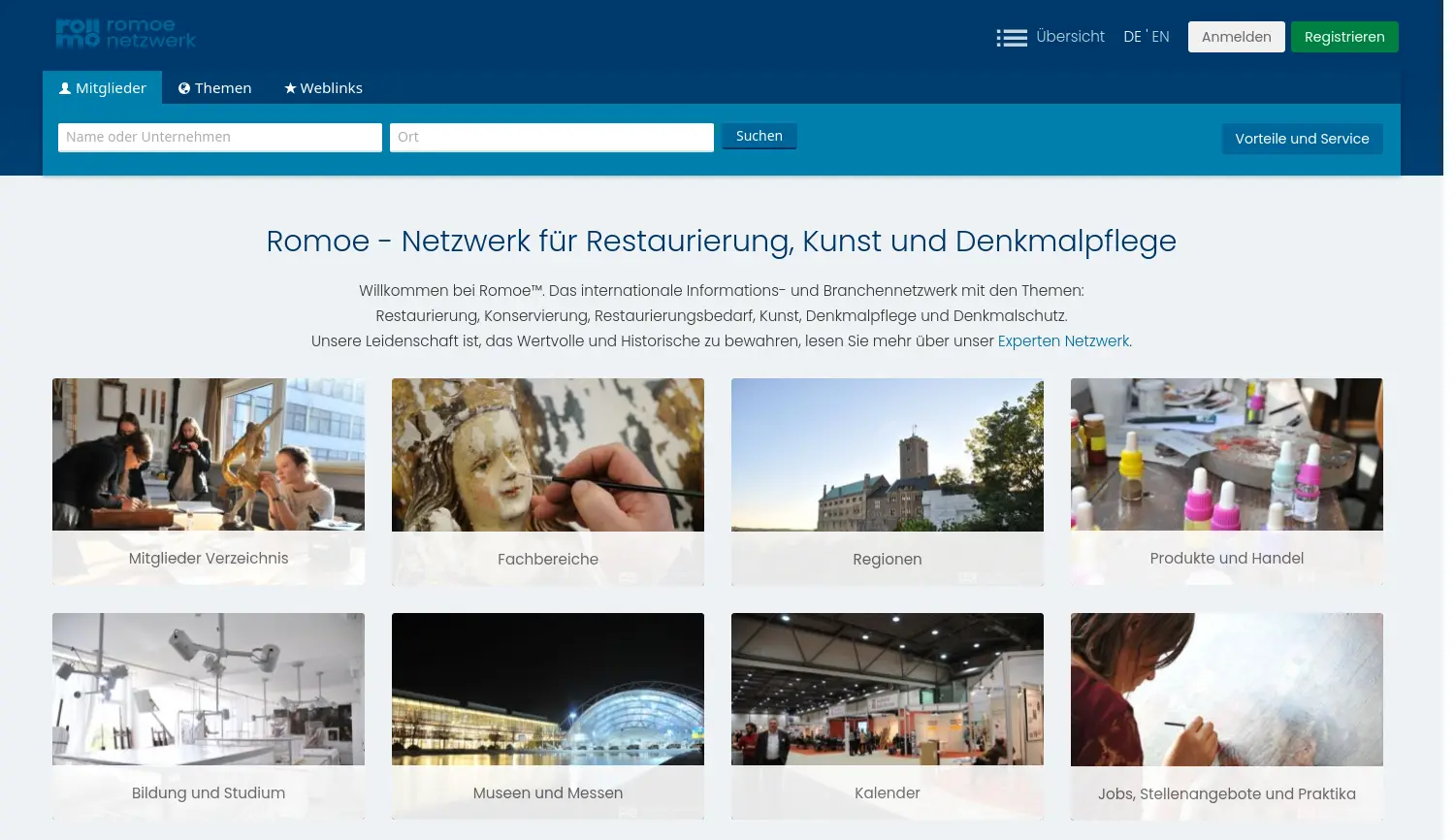Open the Museen und Messen night photo
The height and width of the screenshot is (840, 1455).
point(548,690)
